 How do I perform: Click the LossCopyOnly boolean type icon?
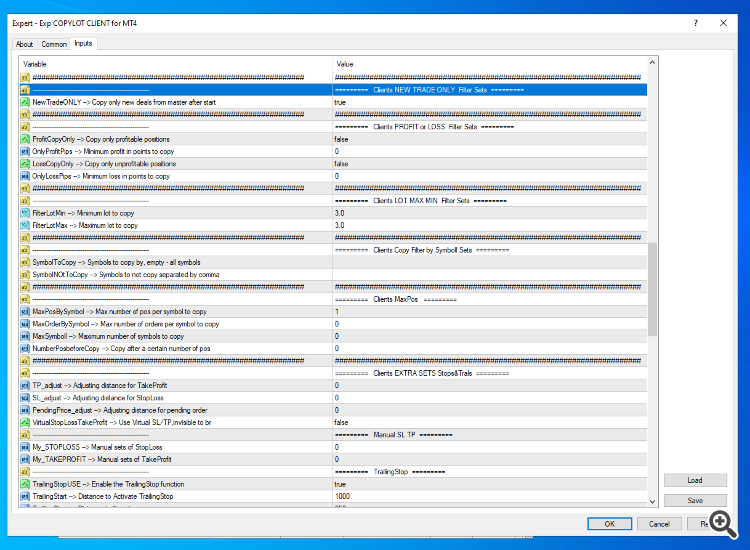[x=25, y=164]
